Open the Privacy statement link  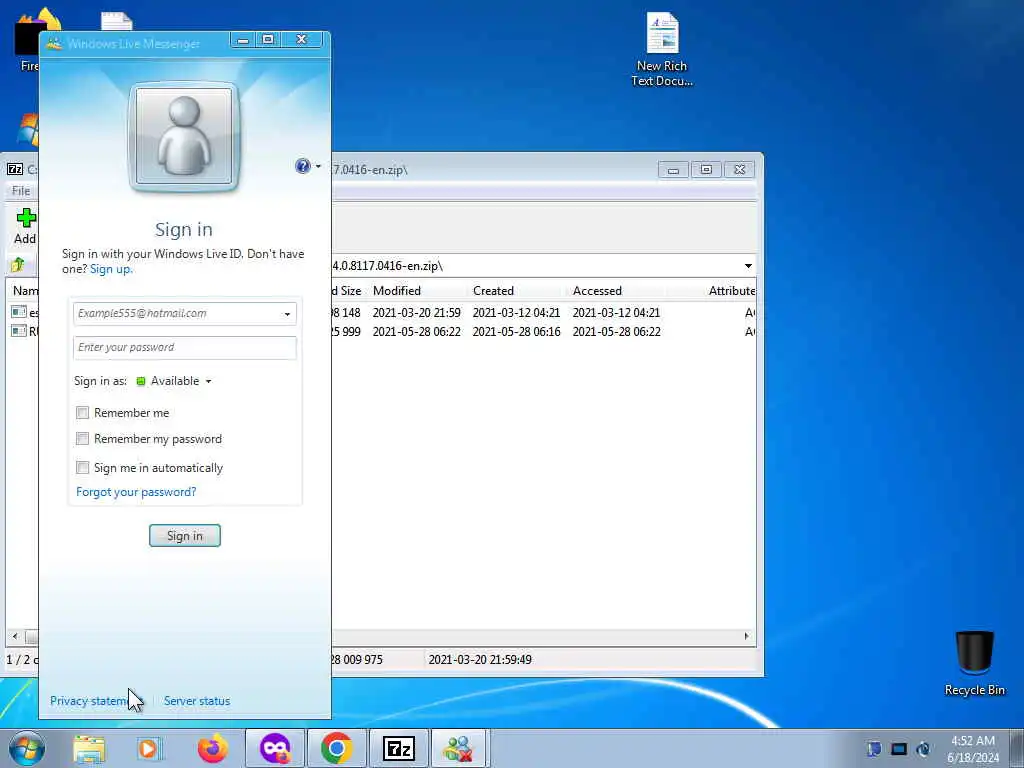[89, 701]
